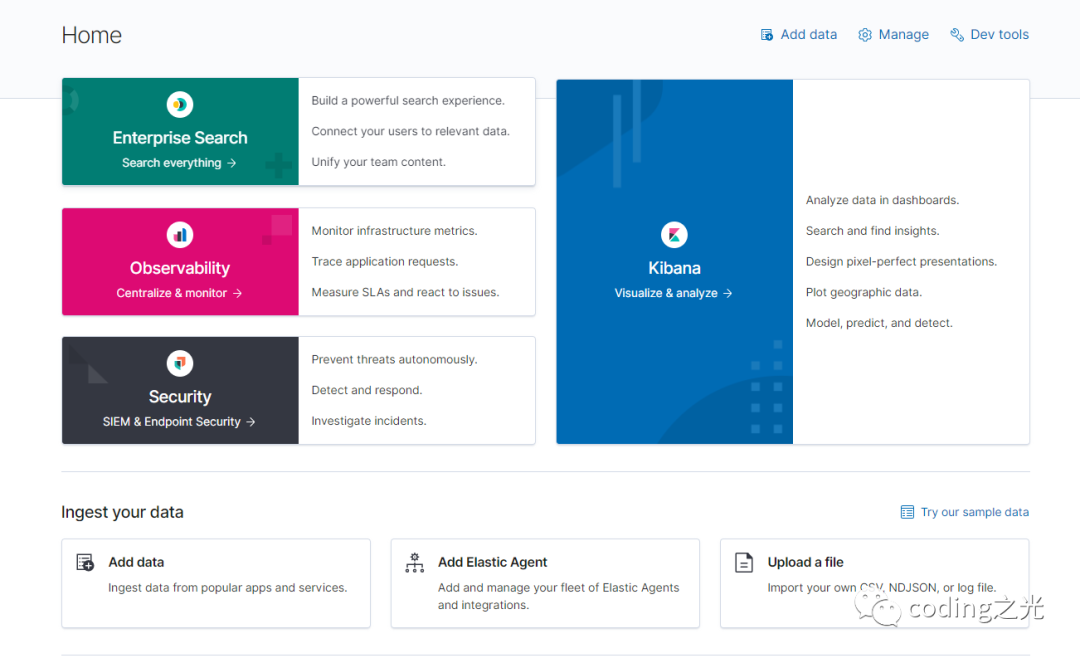Viewport: 1080px width, 658px height.
Task: Click 'Unify your team content.' text
Action: pyautogui.click(x=378, y=162)
